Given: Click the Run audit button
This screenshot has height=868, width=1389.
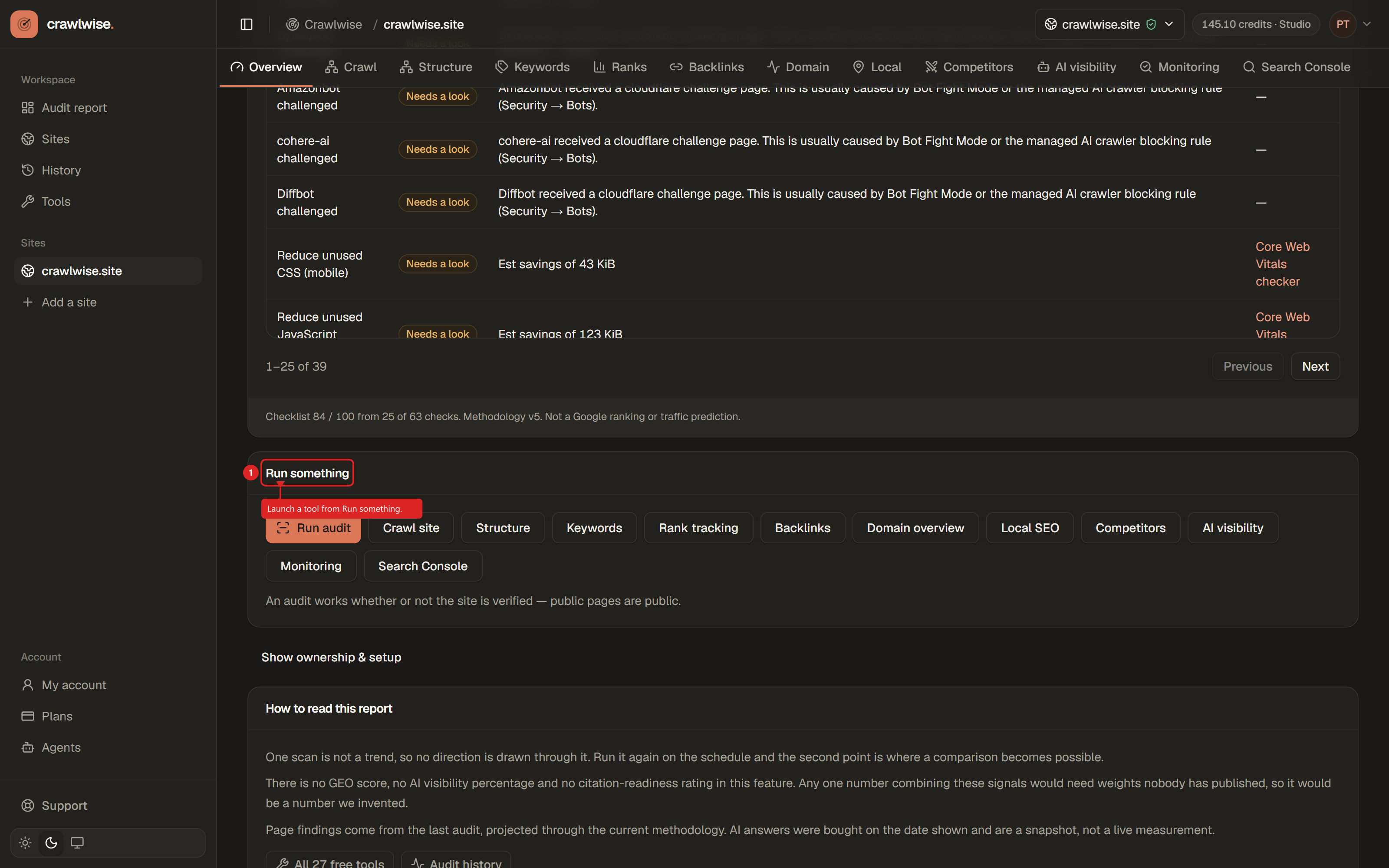Looking at the screenshot, I should (x=313, y=528).
